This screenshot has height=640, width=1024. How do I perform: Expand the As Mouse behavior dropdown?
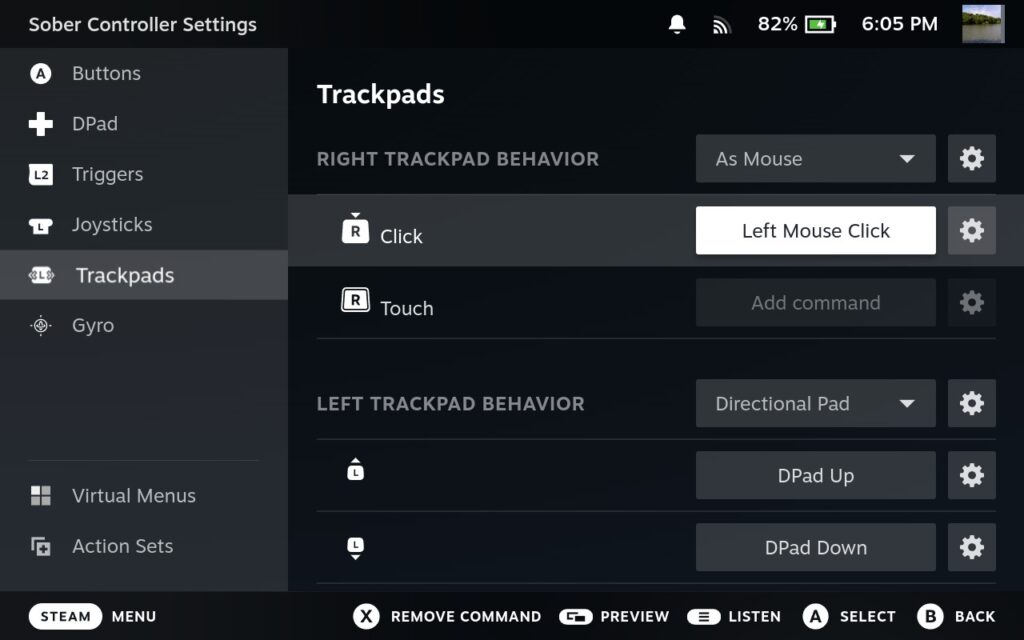815,159
